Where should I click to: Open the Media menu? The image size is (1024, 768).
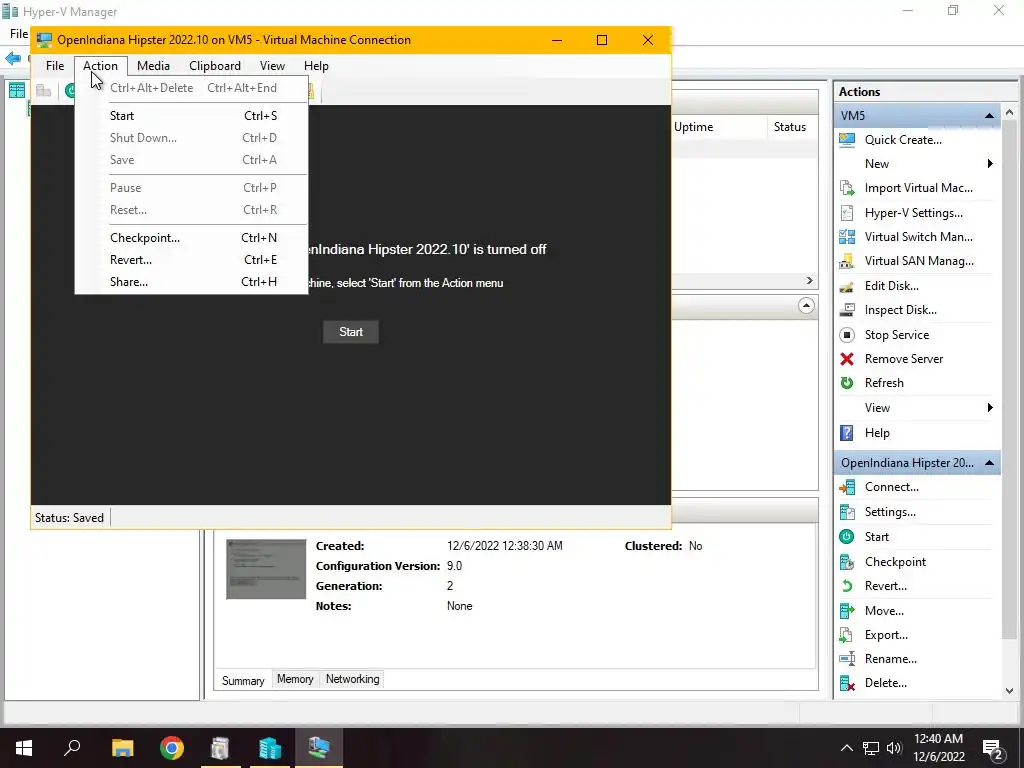(x=153, y=66)
